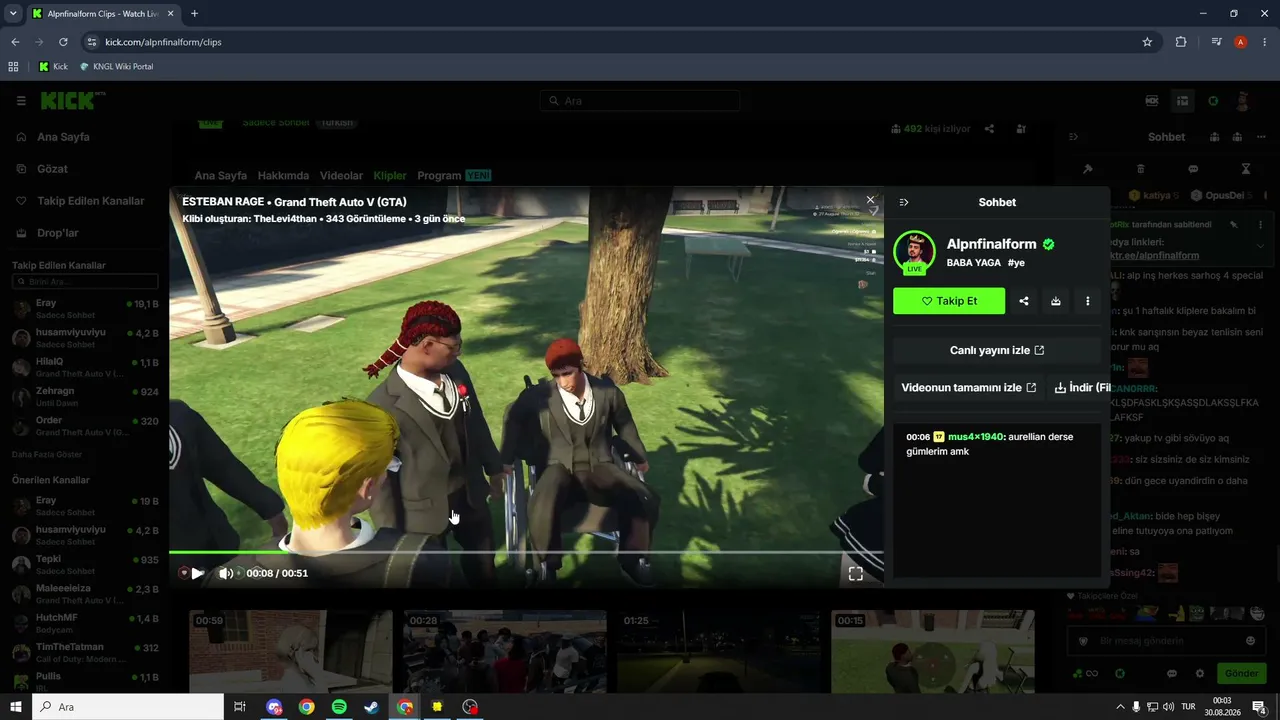The image size is (1280, 720).
Task: Expand the pinned message chevron
Action: point(1260,245)
